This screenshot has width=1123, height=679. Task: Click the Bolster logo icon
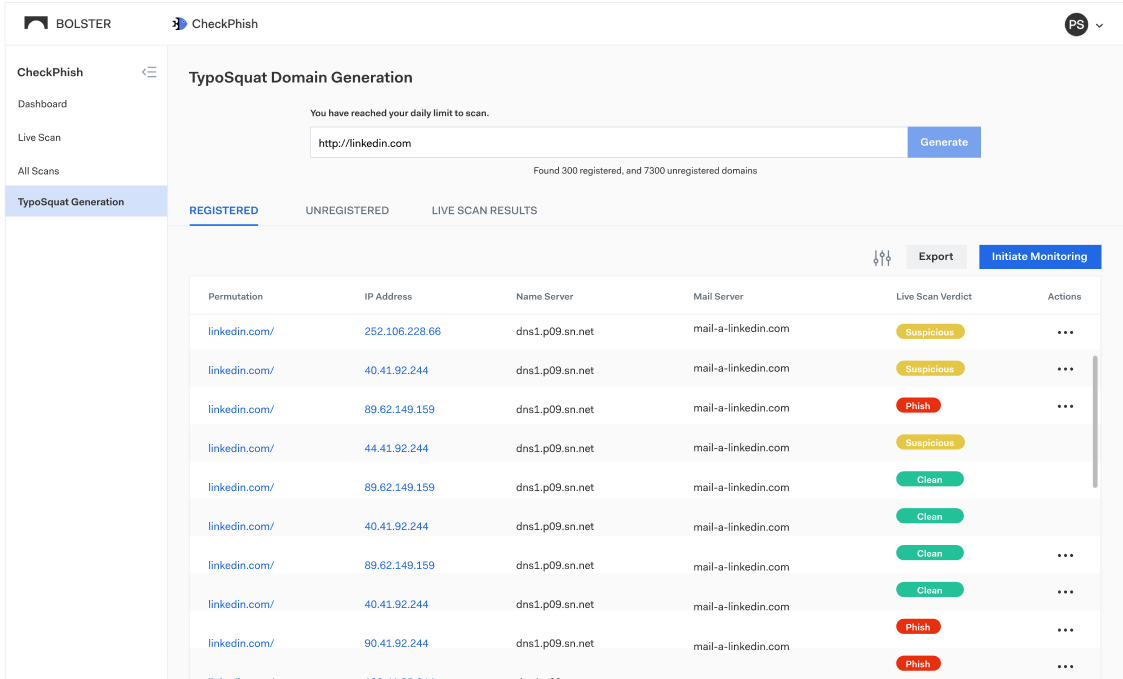point(35,23)
